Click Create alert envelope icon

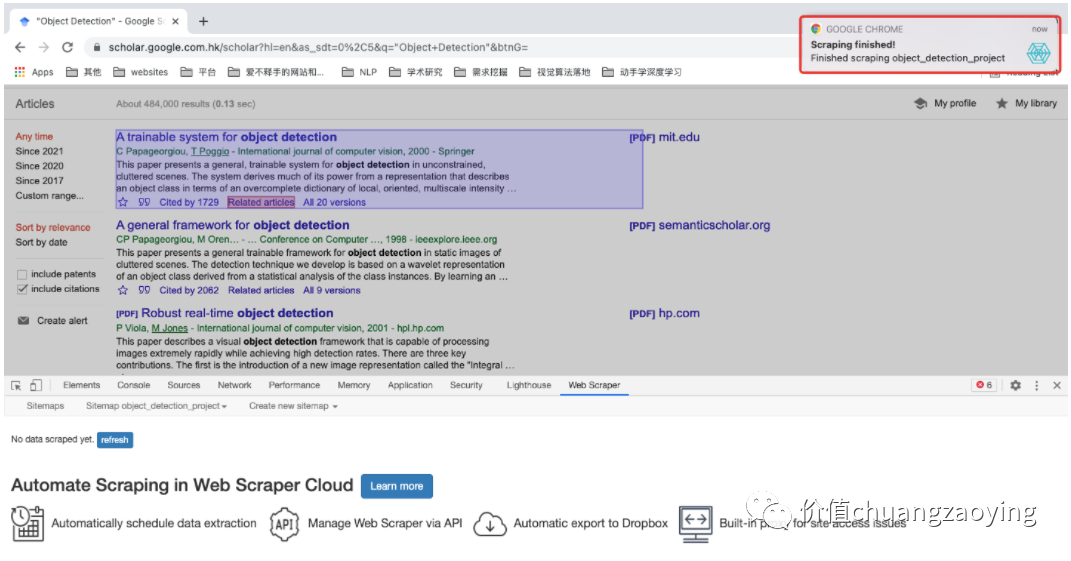pyautogui.click(x=23, y=320)
